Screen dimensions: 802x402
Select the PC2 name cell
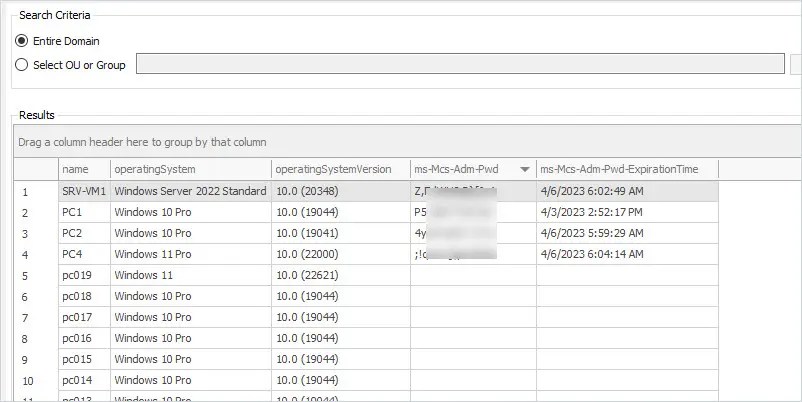click(84, 233)
